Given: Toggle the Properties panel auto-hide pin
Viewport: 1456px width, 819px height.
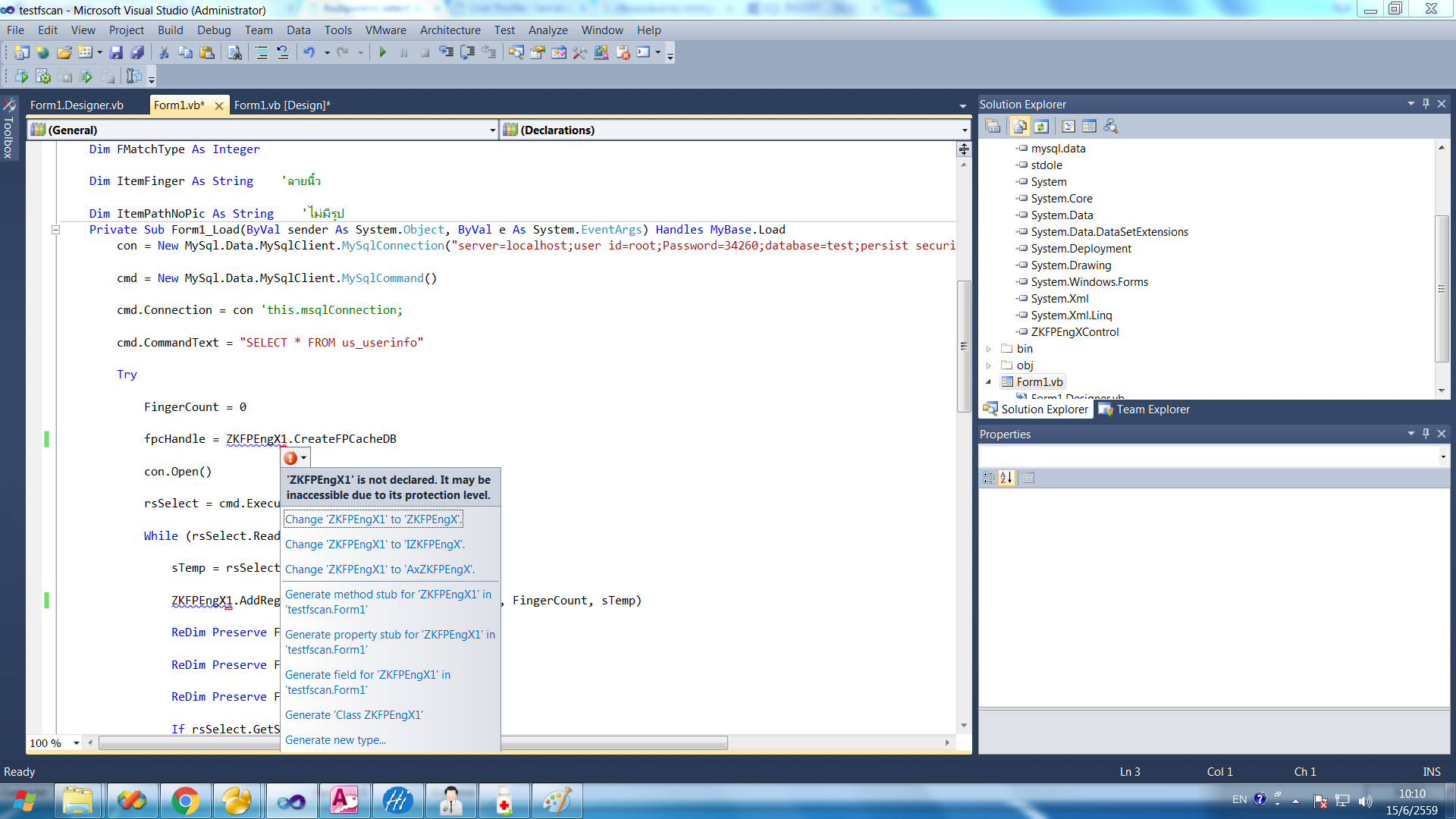Looking at the screenshot, I should pos(1426,433).
